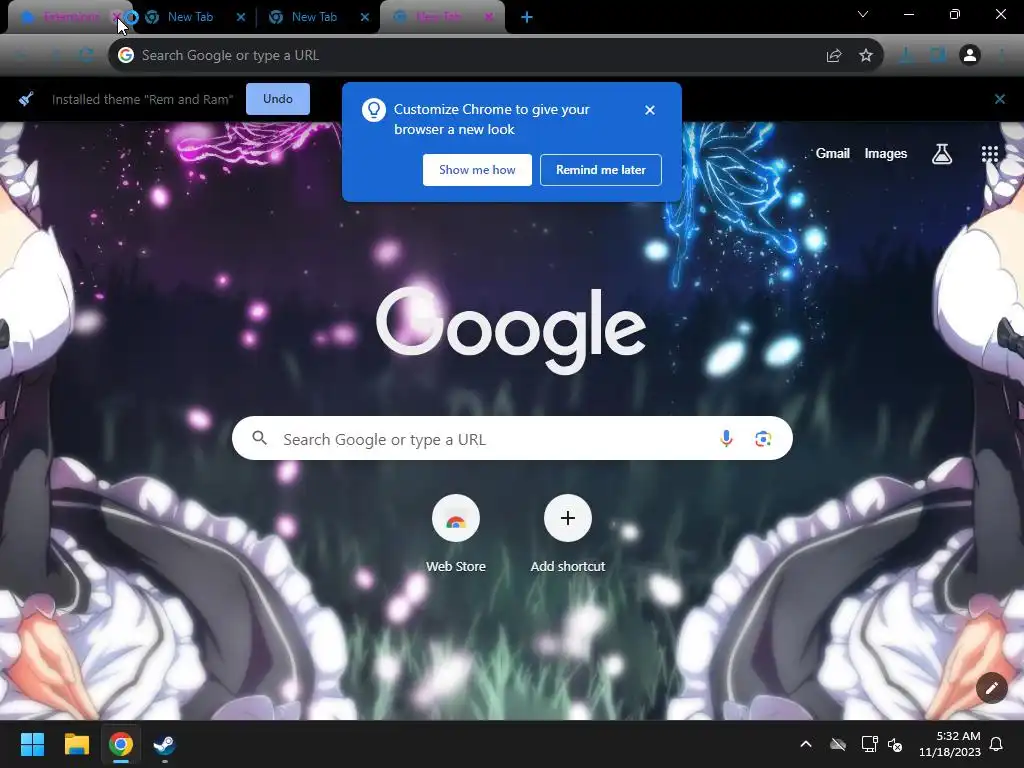1024x768 pixels.
Task: Customize this page with the pencil icon
Action: tap(992, 688)
